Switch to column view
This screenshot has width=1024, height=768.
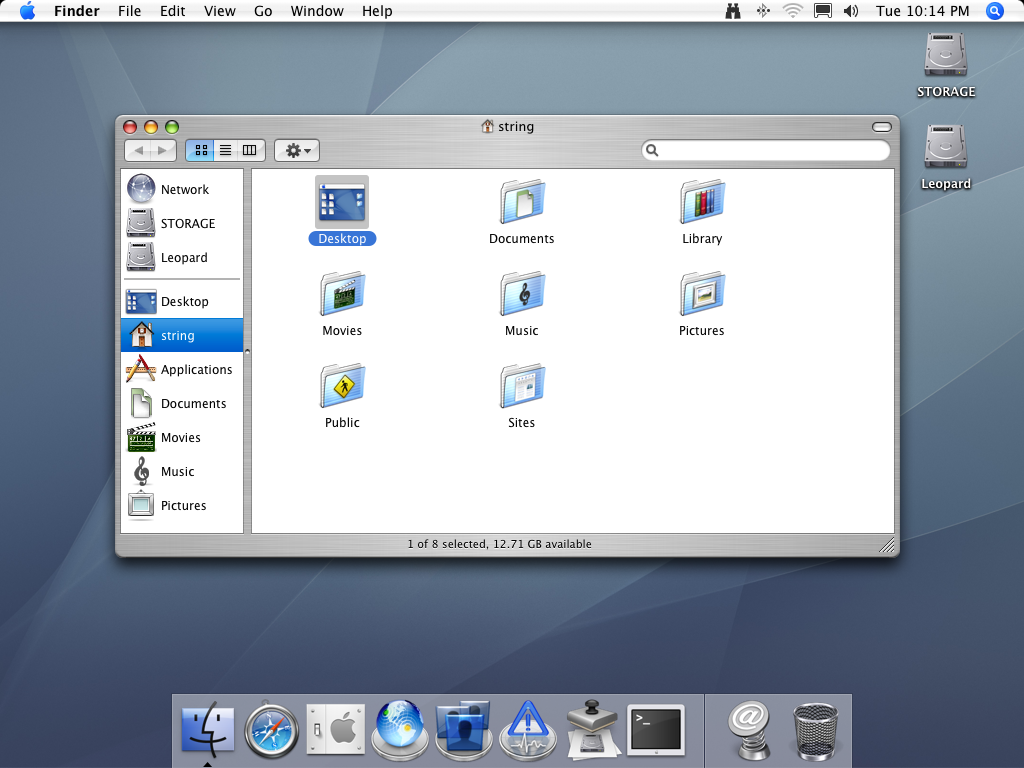pos(250,150)
